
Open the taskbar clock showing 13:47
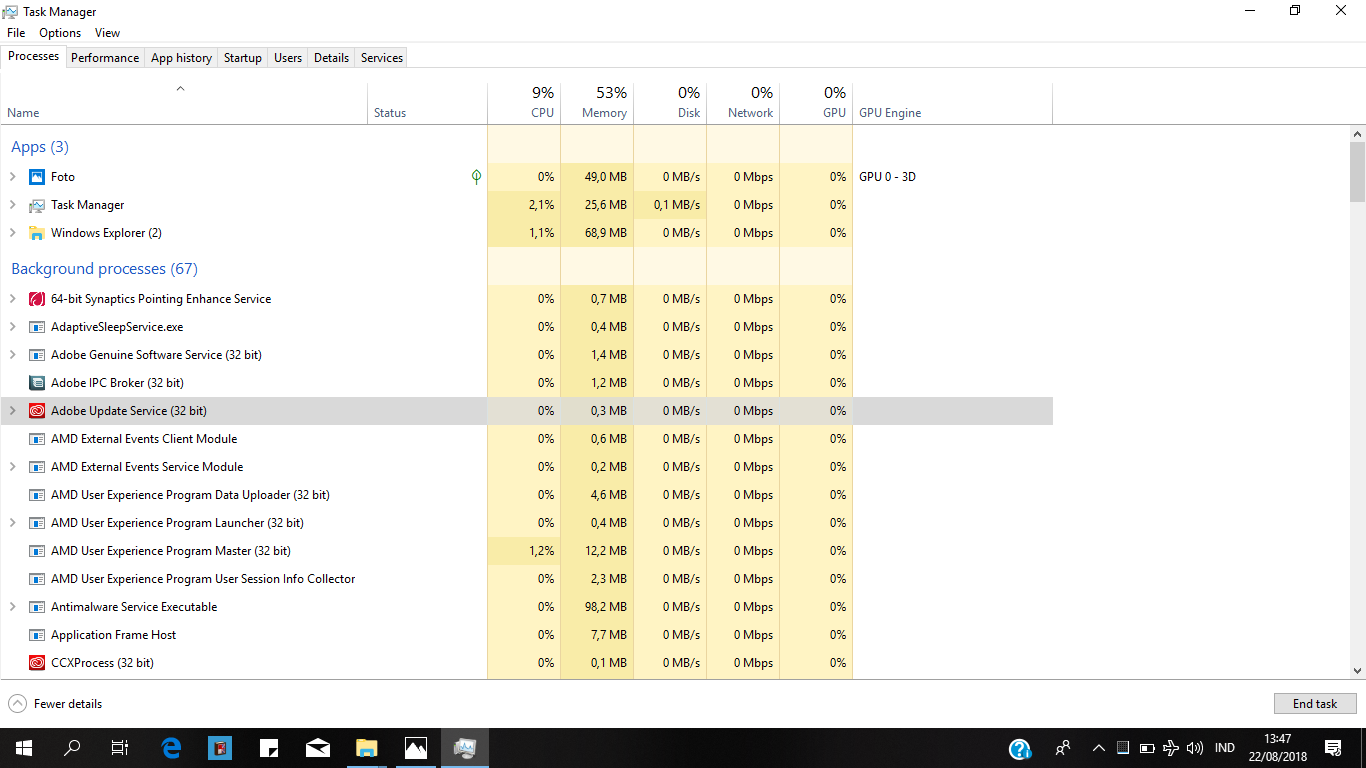(1278, 748)
